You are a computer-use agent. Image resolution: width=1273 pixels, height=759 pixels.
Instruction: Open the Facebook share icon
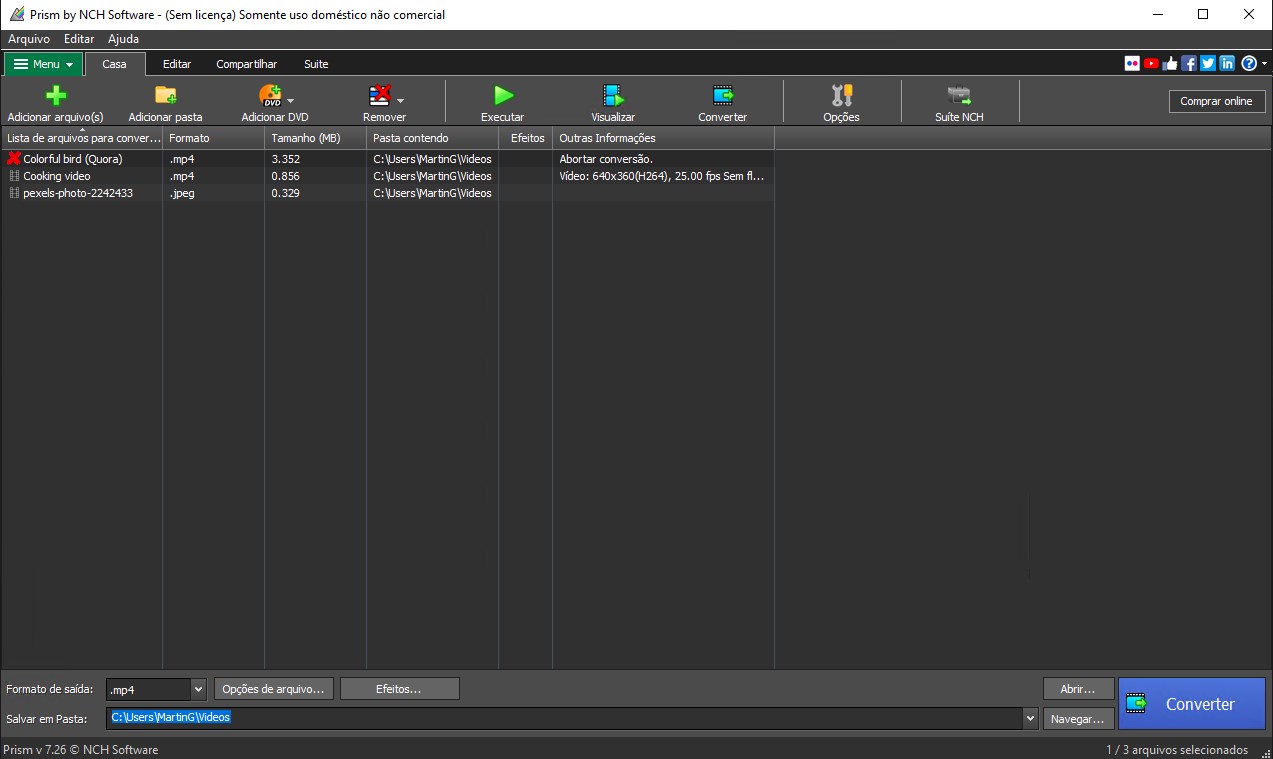pyautogui.click(x=1189, y=63)
